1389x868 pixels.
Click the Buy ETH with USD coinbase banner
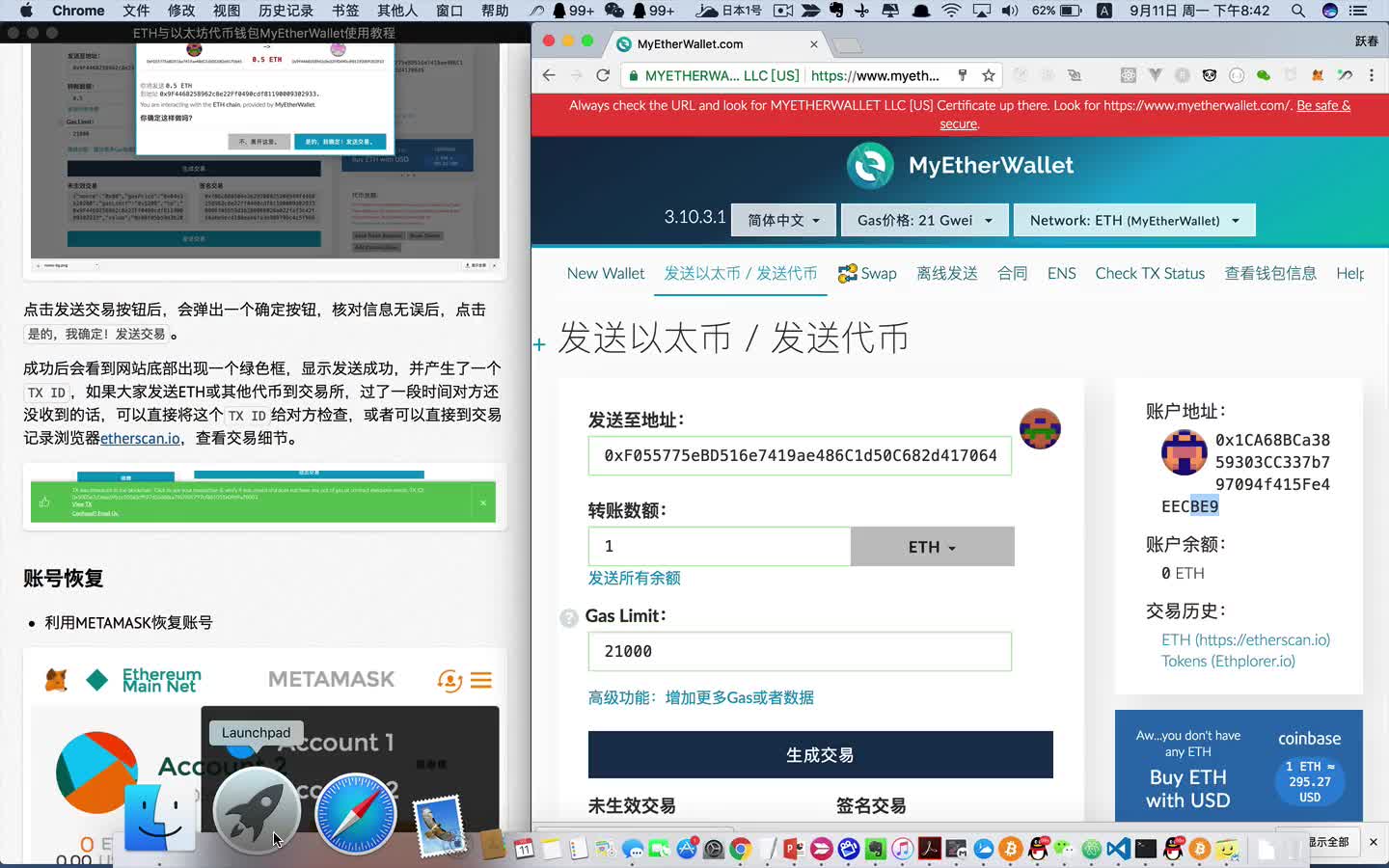point(1239,767)
